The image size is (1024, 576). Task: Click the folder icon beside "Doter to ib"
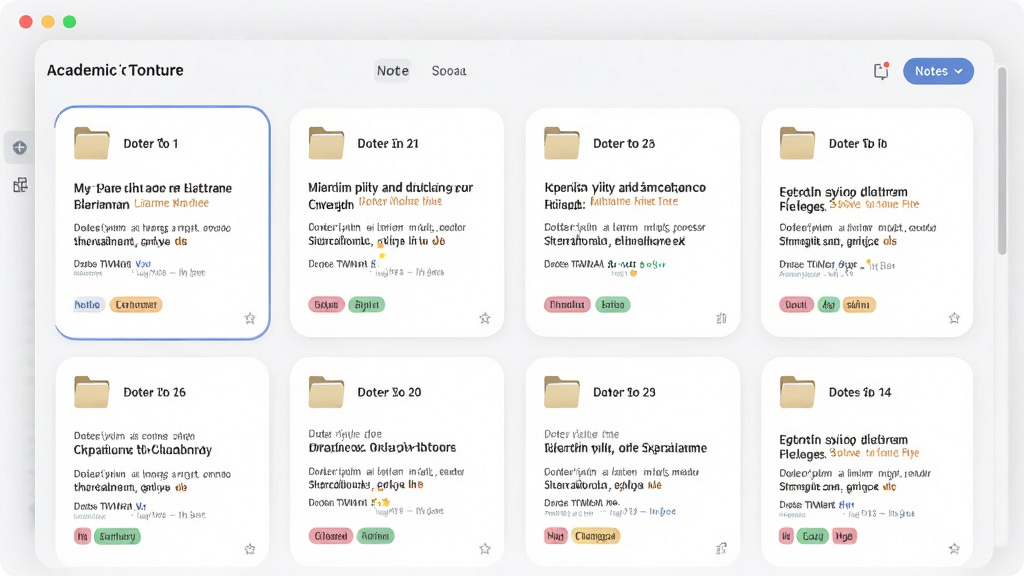click(797, 143)
